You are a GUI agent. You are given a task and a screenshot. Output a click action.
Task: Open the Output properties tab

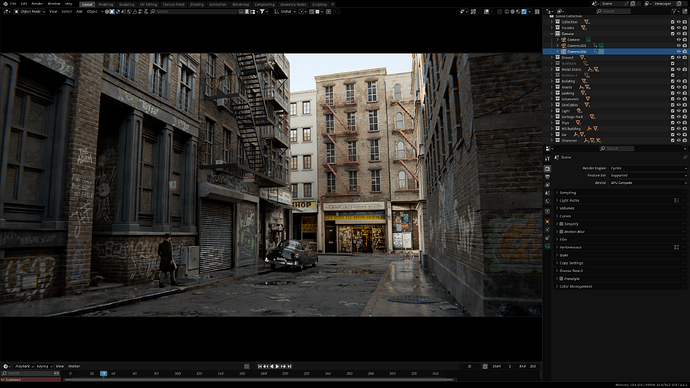pos(547,177)
